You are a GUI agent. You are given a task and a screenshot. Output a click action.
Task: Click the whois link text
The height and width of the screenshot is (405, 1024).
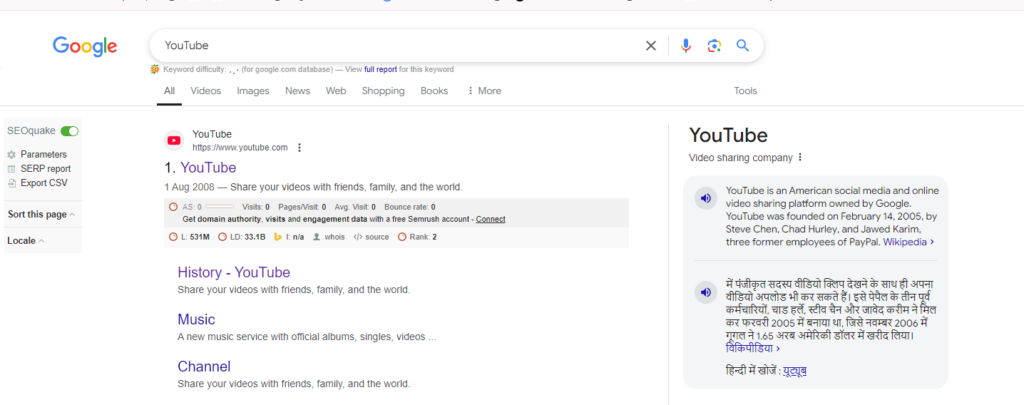[x=334, y=237]
